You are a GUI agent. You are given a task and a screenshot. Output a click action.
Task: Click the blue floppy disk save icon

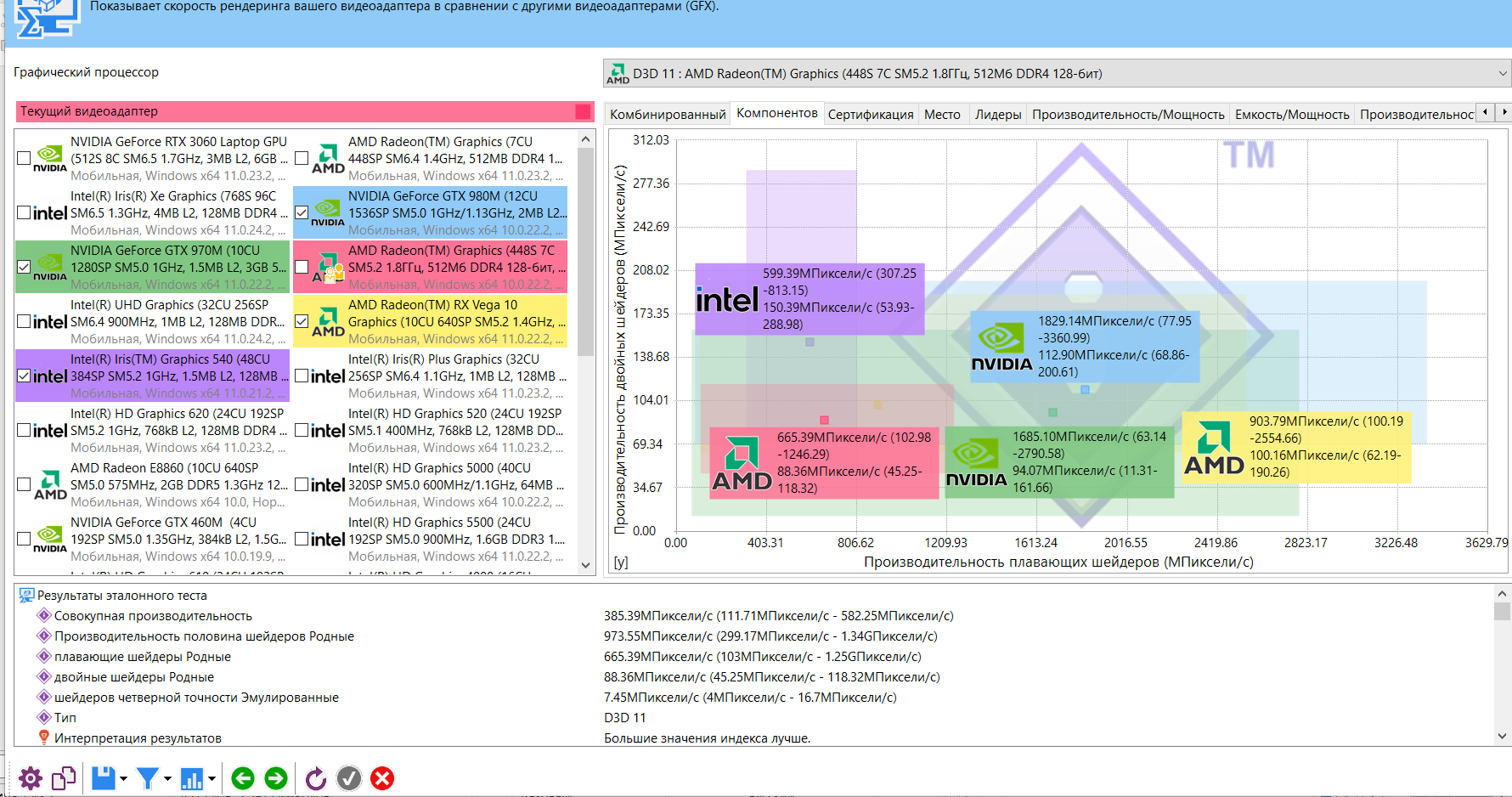[x=104, y=778]
